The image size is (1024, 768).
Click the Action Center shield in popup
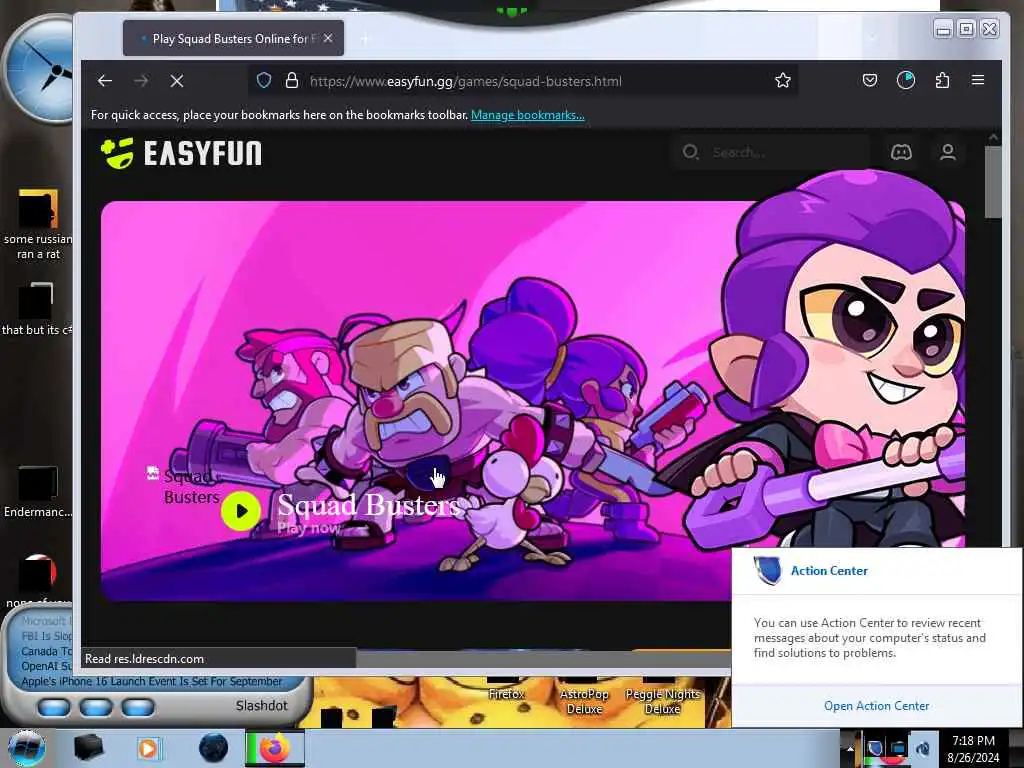tap(767, 570)
